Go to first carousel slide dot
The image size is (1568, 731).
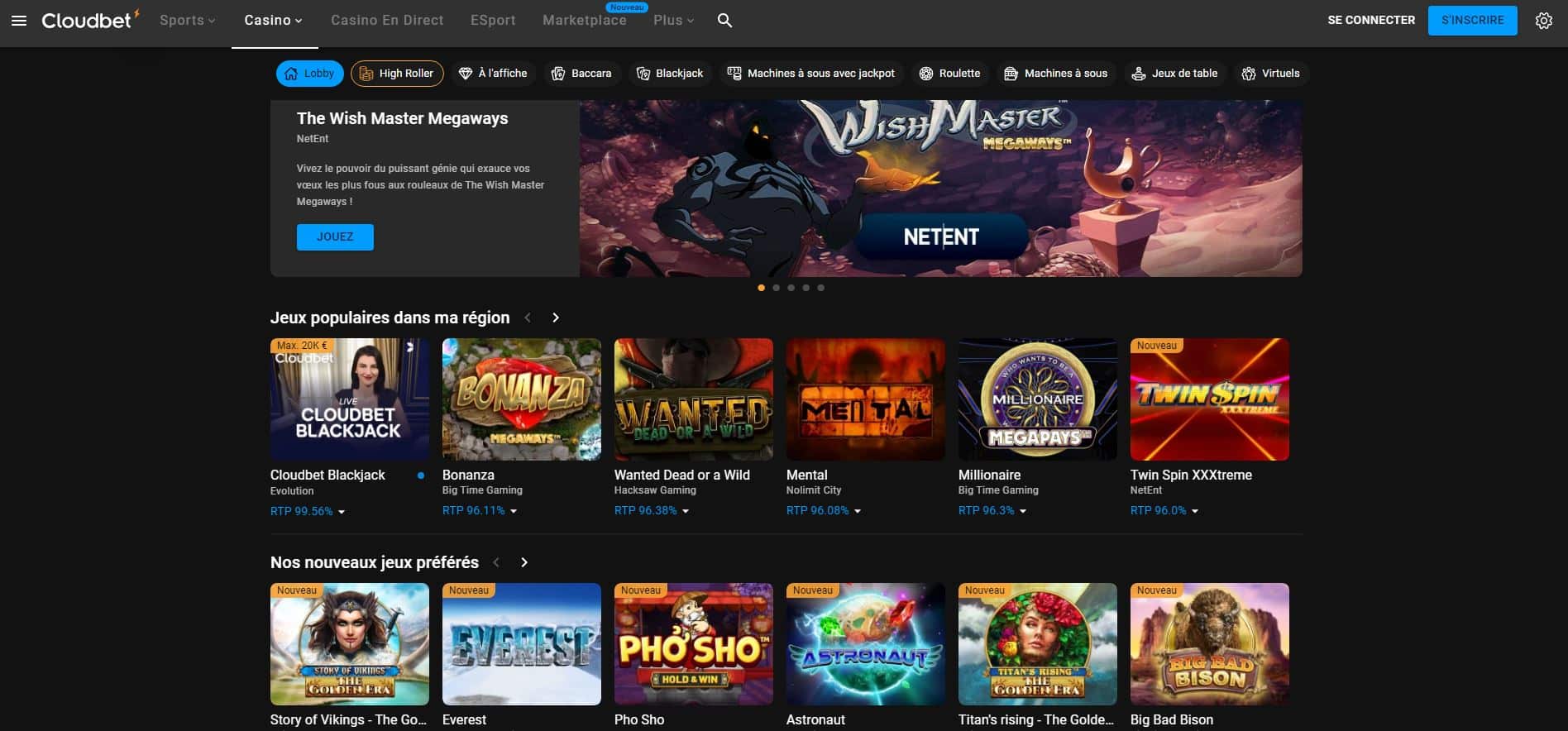pyautogui.click(x=762, y=288)
